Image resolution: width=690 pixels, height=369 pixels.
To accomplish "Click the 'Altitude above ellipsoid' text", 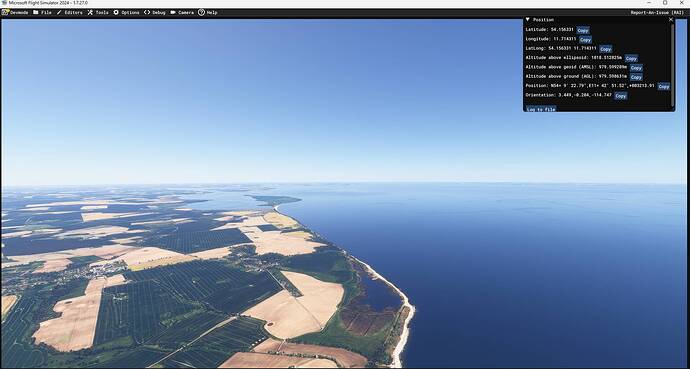I will [x=574, y=58].
